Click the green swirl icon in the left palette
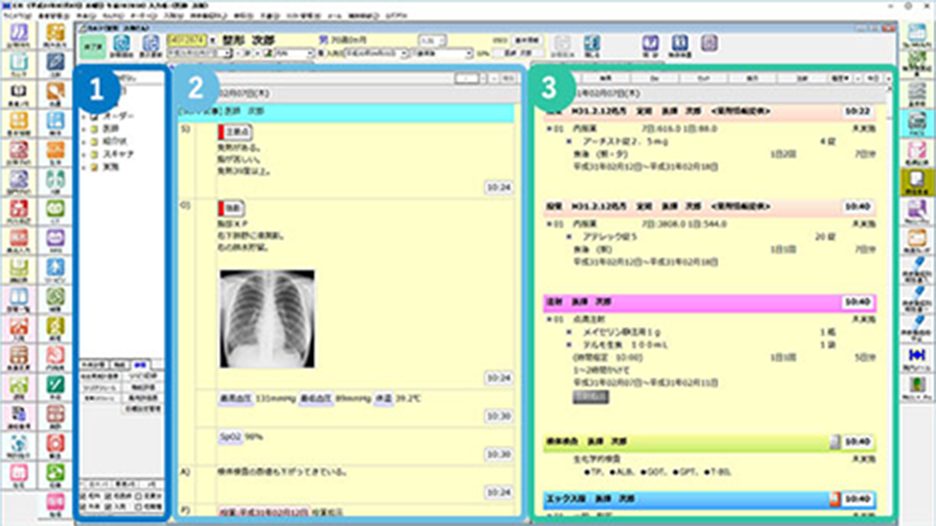The image size is (936, 526). (56, 298)
